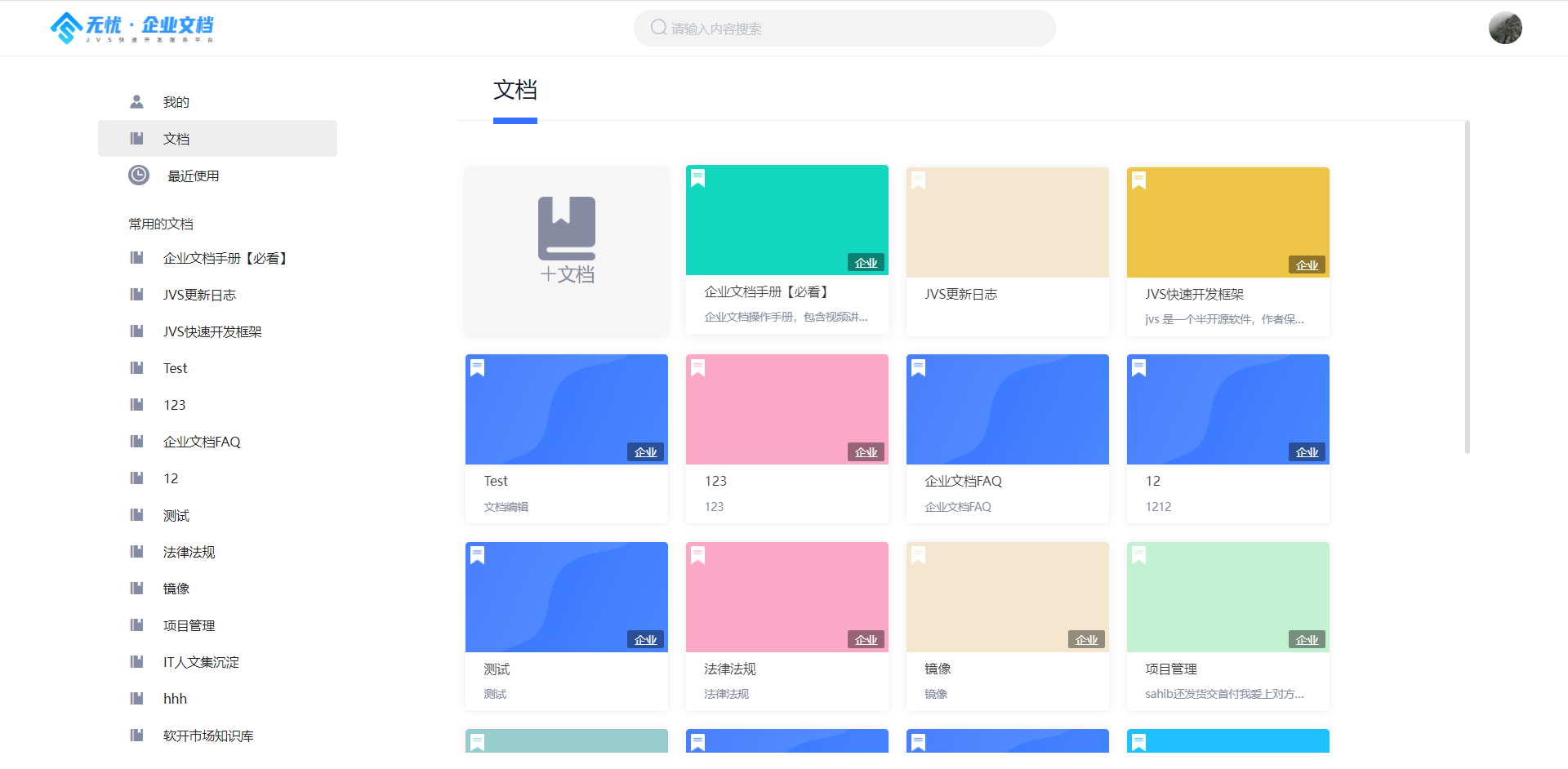Toggle bookmark on the Test card
The width and height of the screenshot is (1568, 769).
click(x=477, y=368)
